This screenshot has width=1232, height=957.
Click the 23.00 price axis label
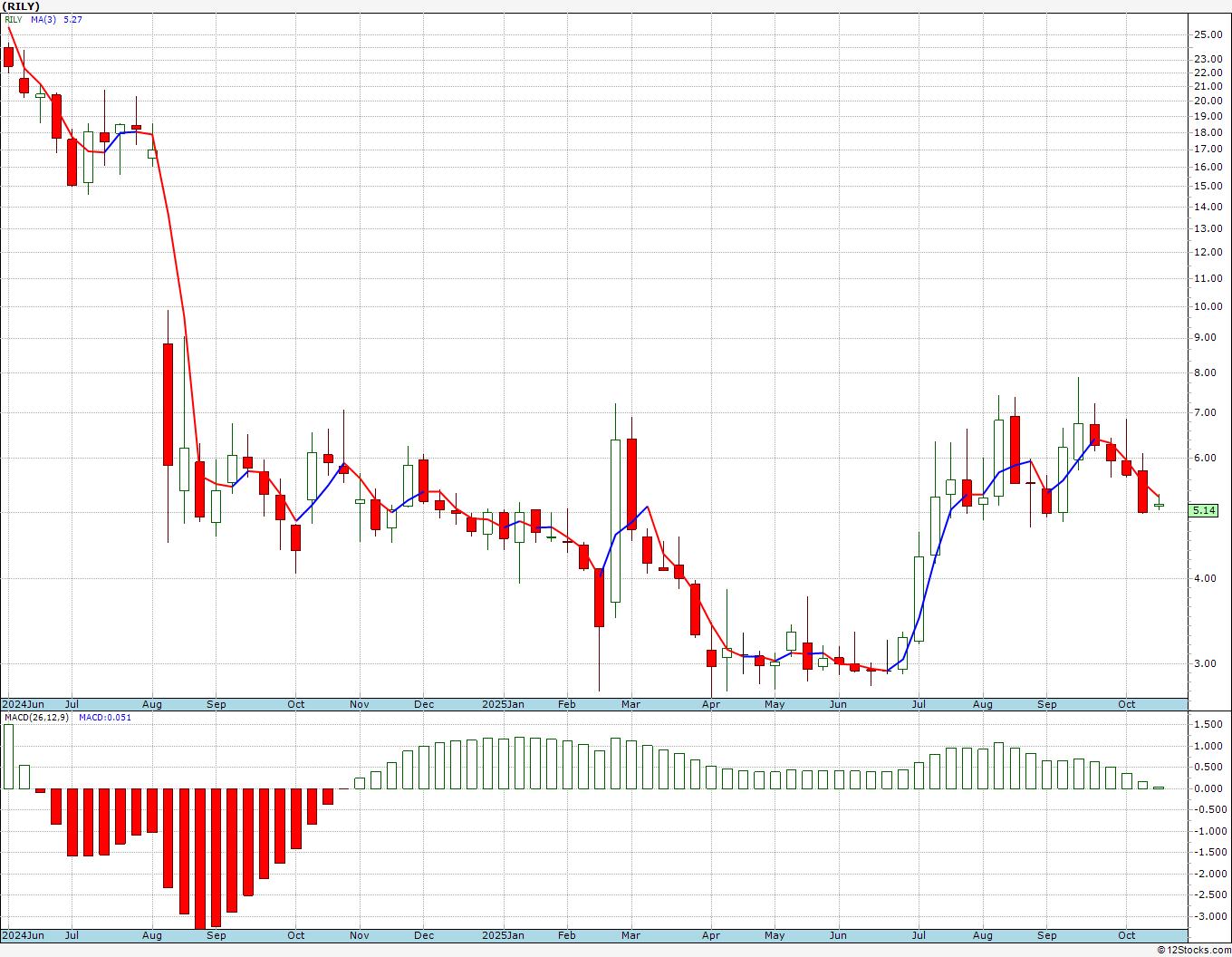click(1208, 59)
